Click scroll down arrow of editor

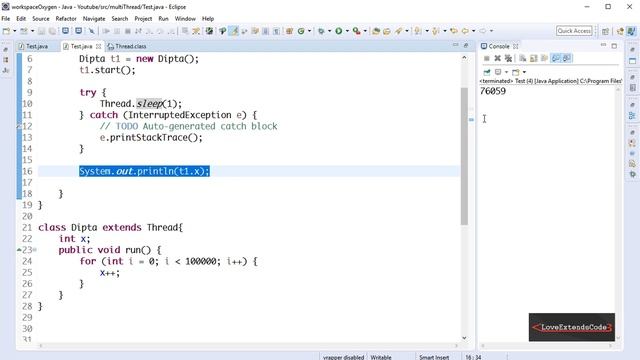point(464,338)
